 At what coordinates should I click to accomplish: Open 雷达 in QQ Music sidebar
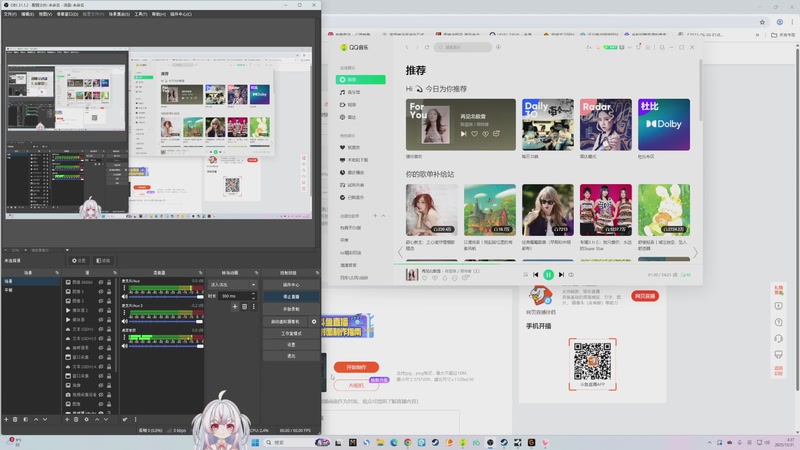[348, 117]
